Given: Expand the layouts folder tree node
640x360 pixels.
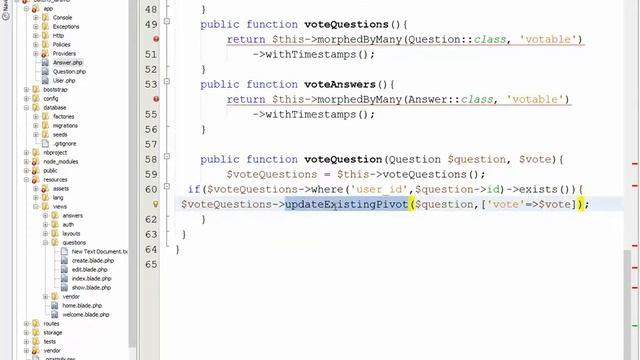Looking at the screenshot, I should click(45, 233).
